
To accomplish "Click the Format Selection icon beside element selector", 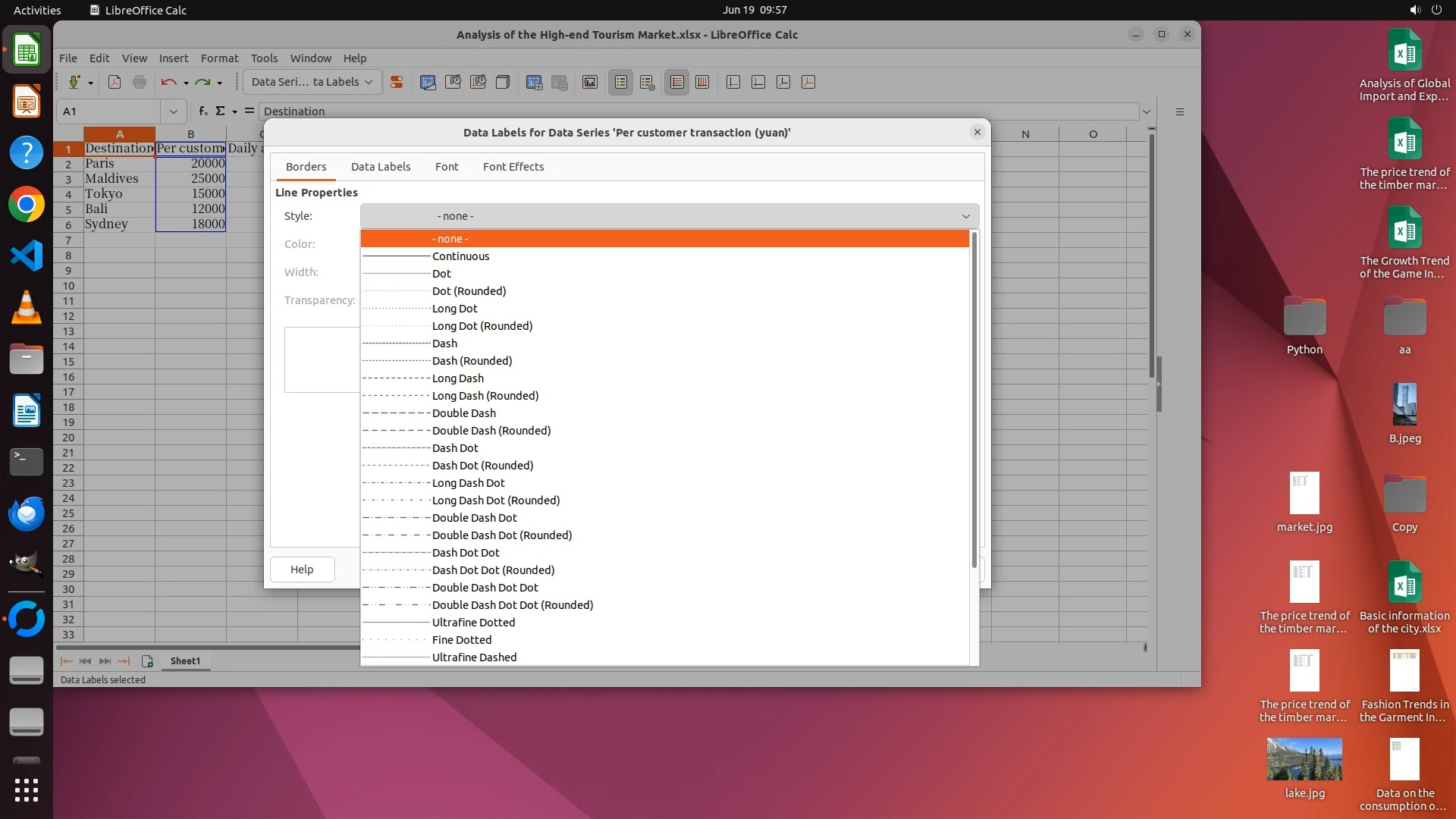I will click(x=396, y=82).
